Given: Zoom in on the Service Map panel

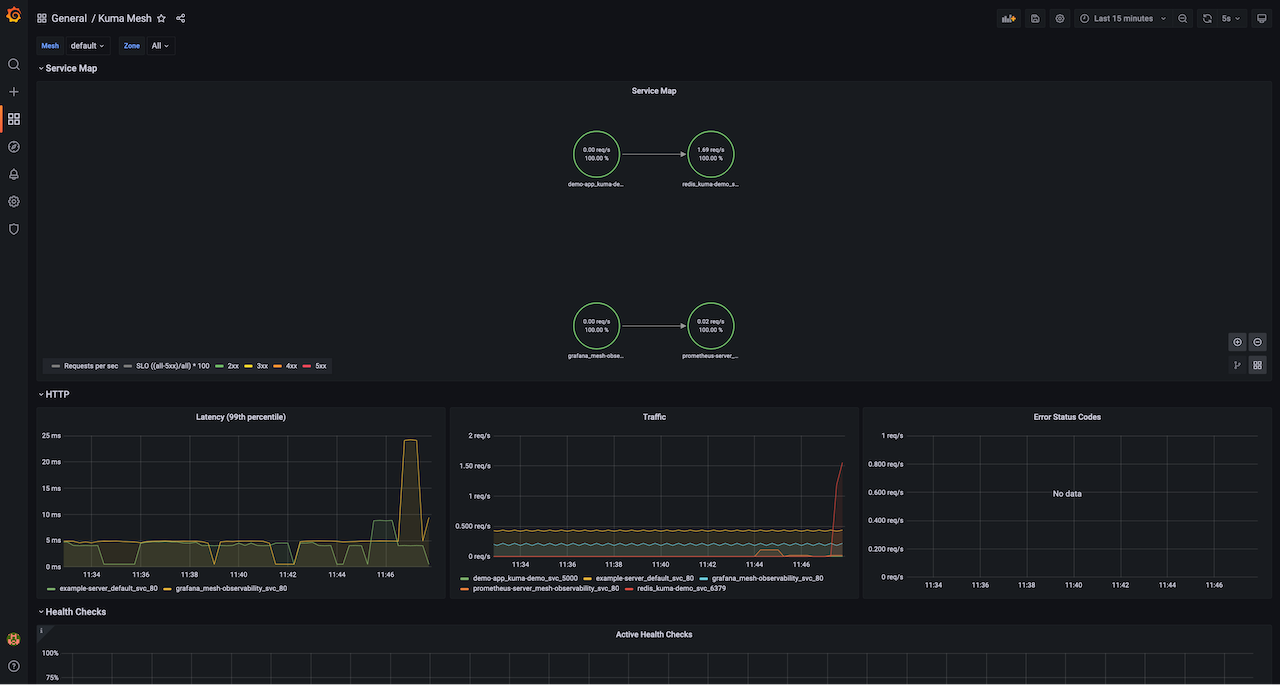Looking at the screenshot, I should (x=1237, y=341).
